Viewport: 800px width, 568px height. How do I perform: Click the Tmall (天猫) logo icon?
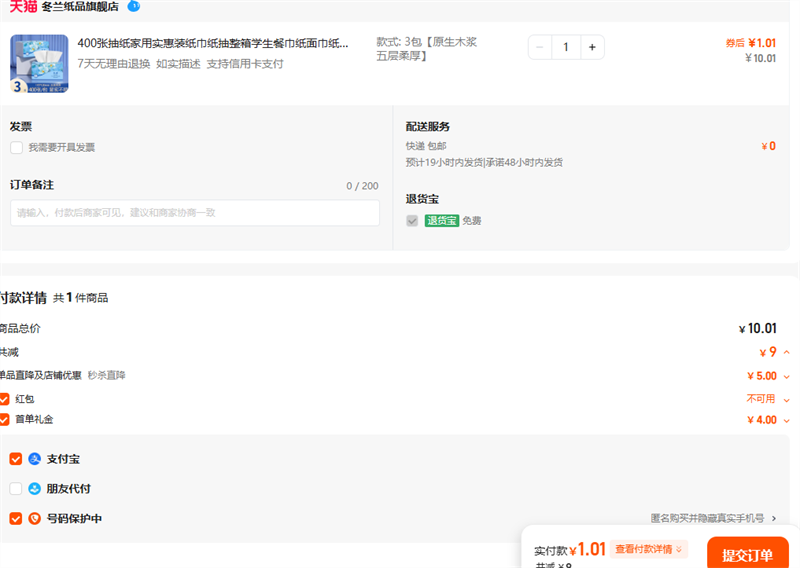[23, 6]
